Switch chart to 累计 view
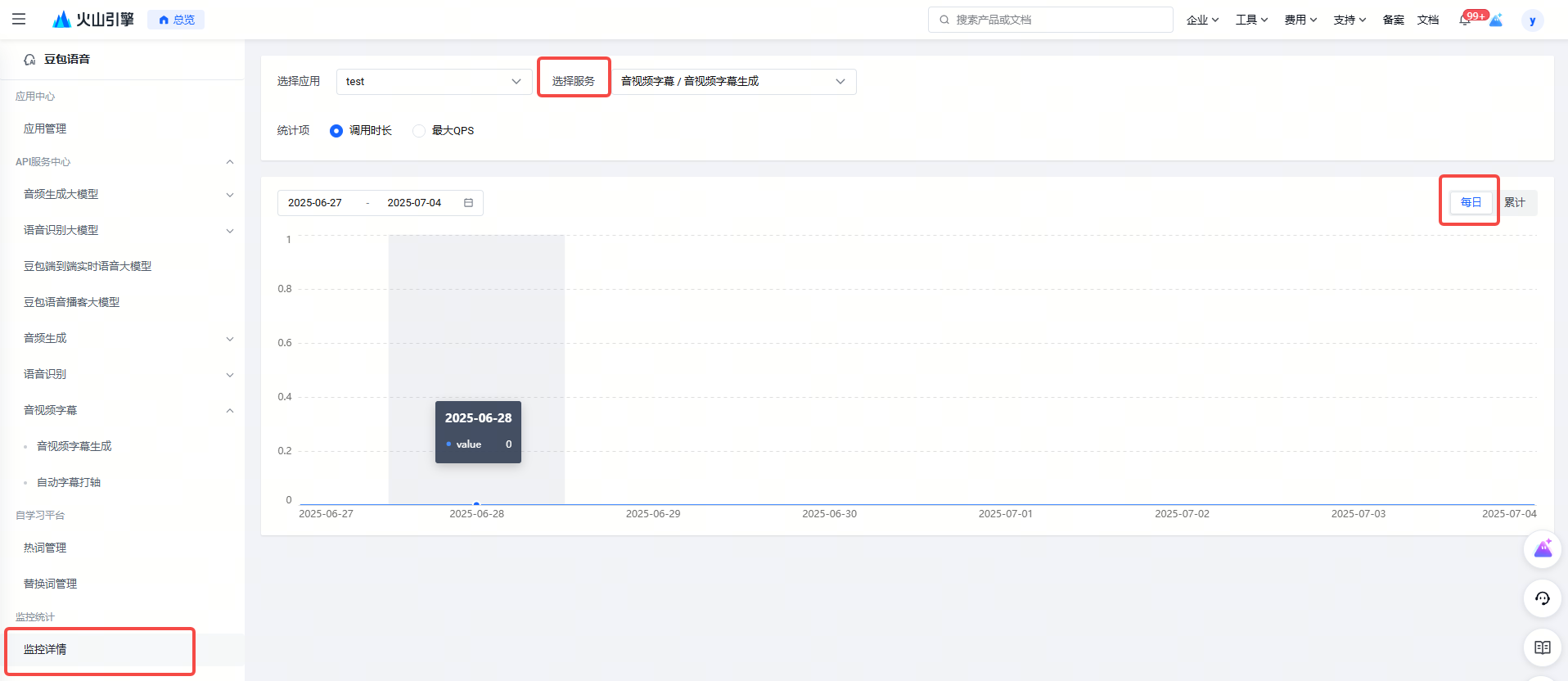1568x681 pixels. point(1515,202)
